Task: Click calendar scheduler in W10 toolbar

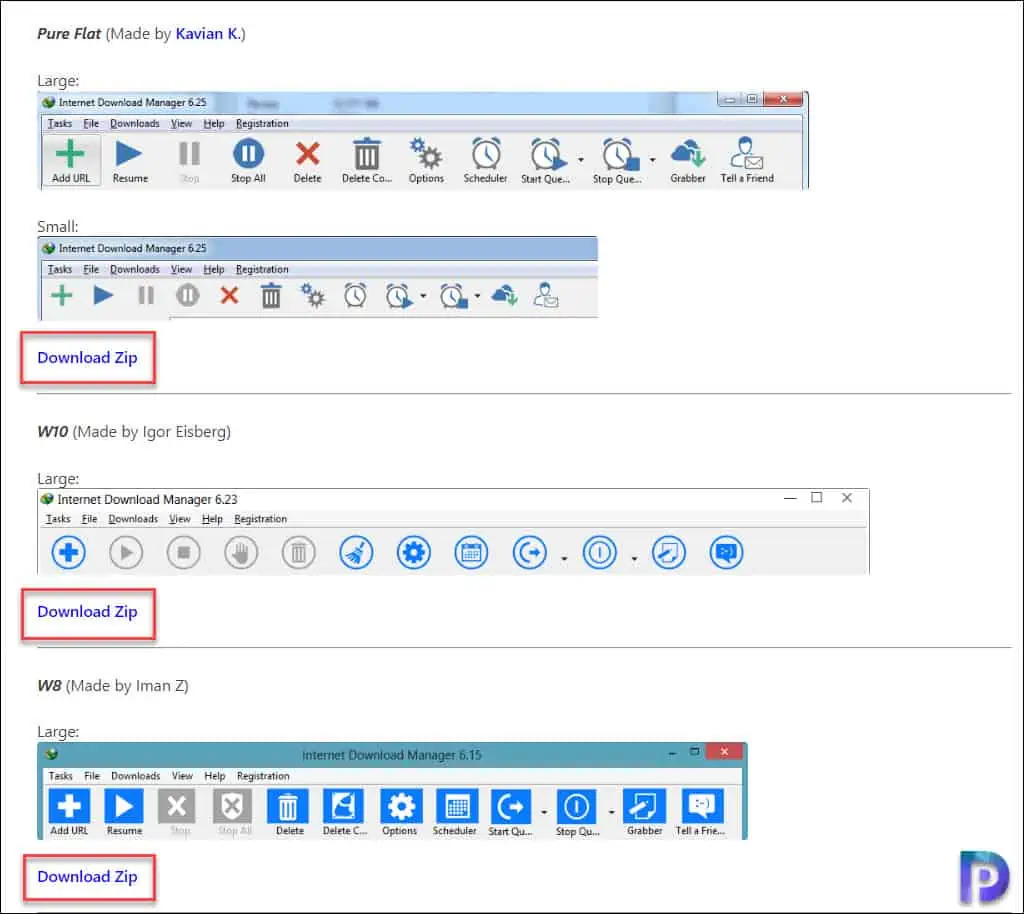Action: [x=471, y=552]
